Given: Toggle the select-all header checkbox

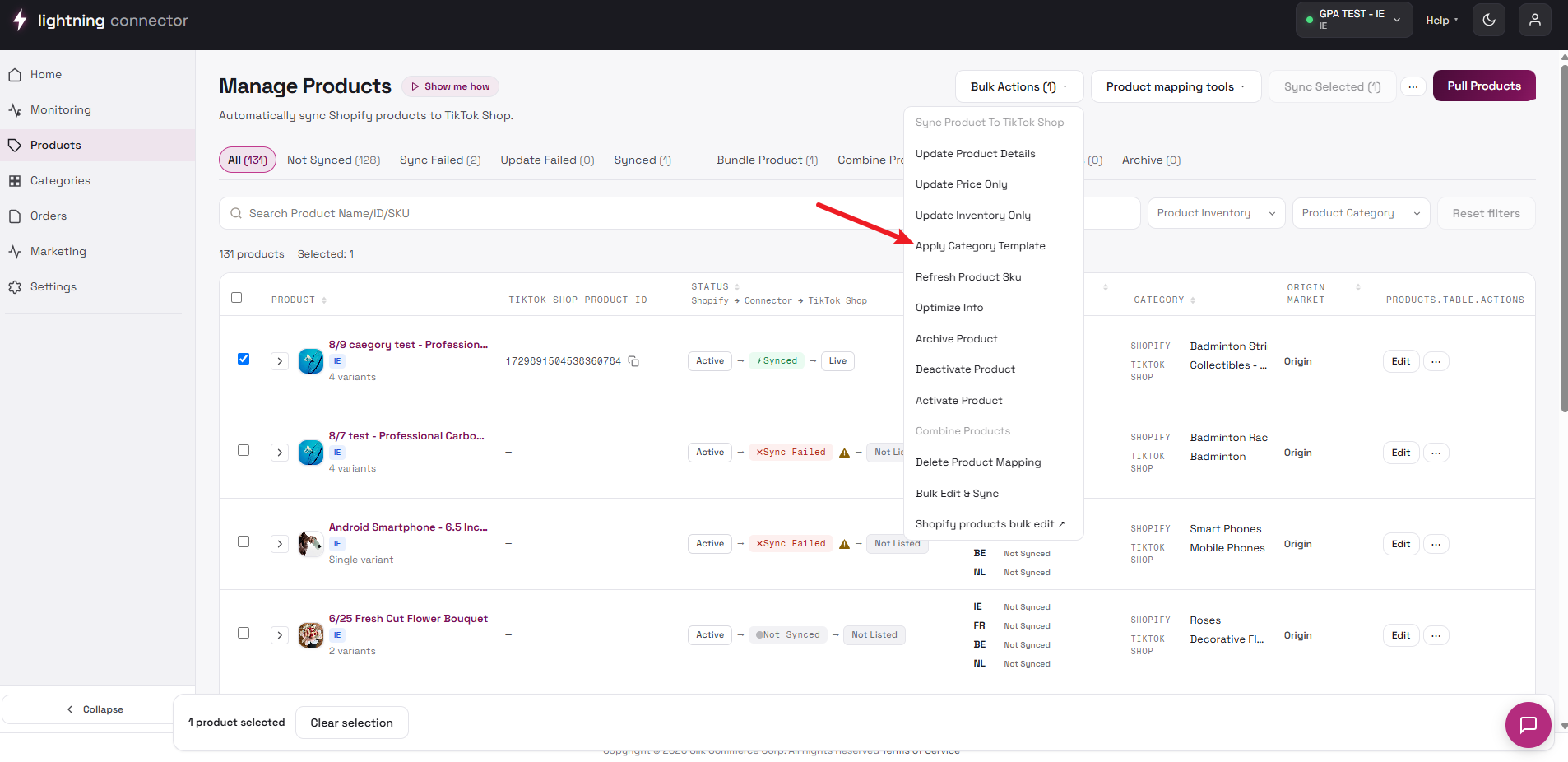Looking at the screenshot, I should click(237, 298).
